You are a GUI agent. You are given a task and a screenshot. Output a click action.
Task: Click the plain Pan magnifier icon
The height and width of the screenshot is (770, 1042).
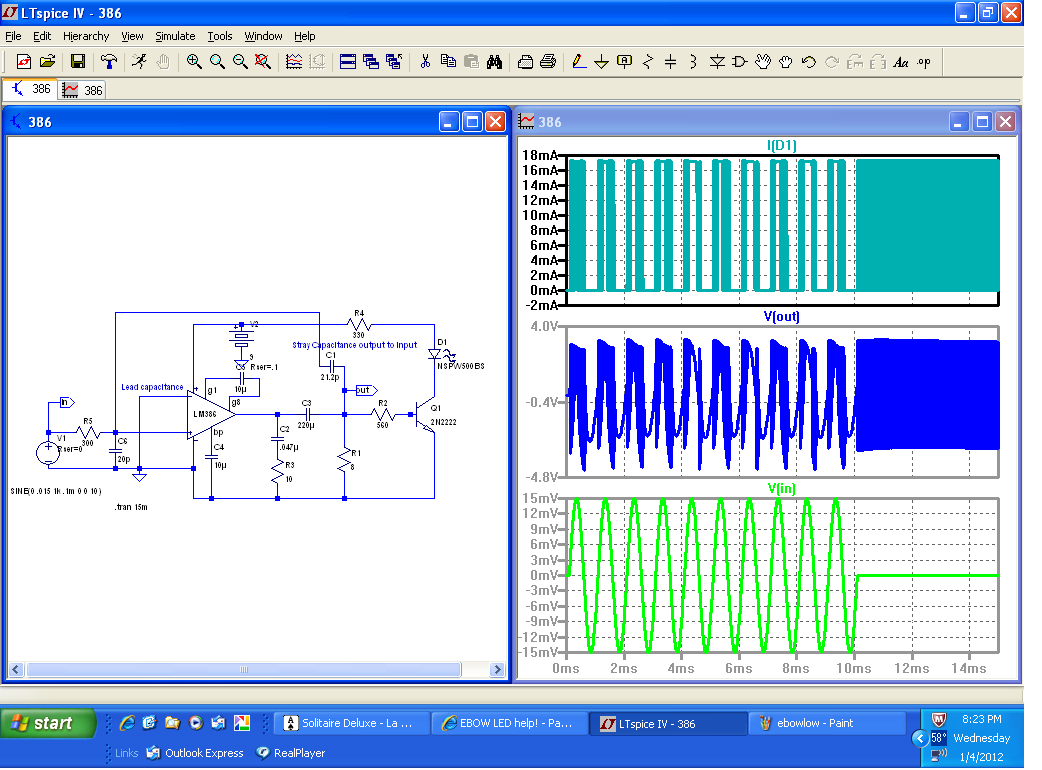(x=217, y=62)
